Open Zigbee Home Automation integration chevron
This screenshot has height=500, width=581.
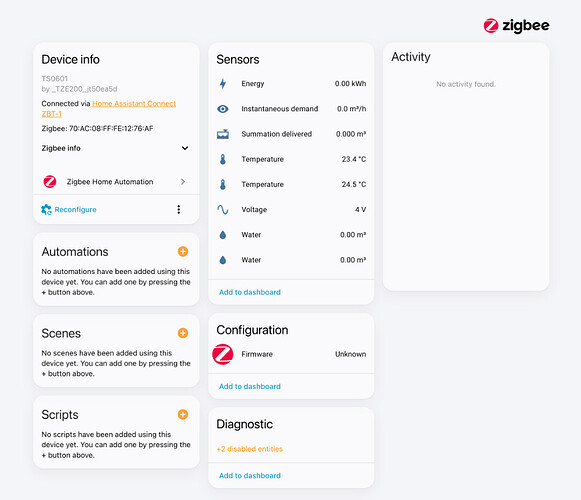click(x=183, y=182)
